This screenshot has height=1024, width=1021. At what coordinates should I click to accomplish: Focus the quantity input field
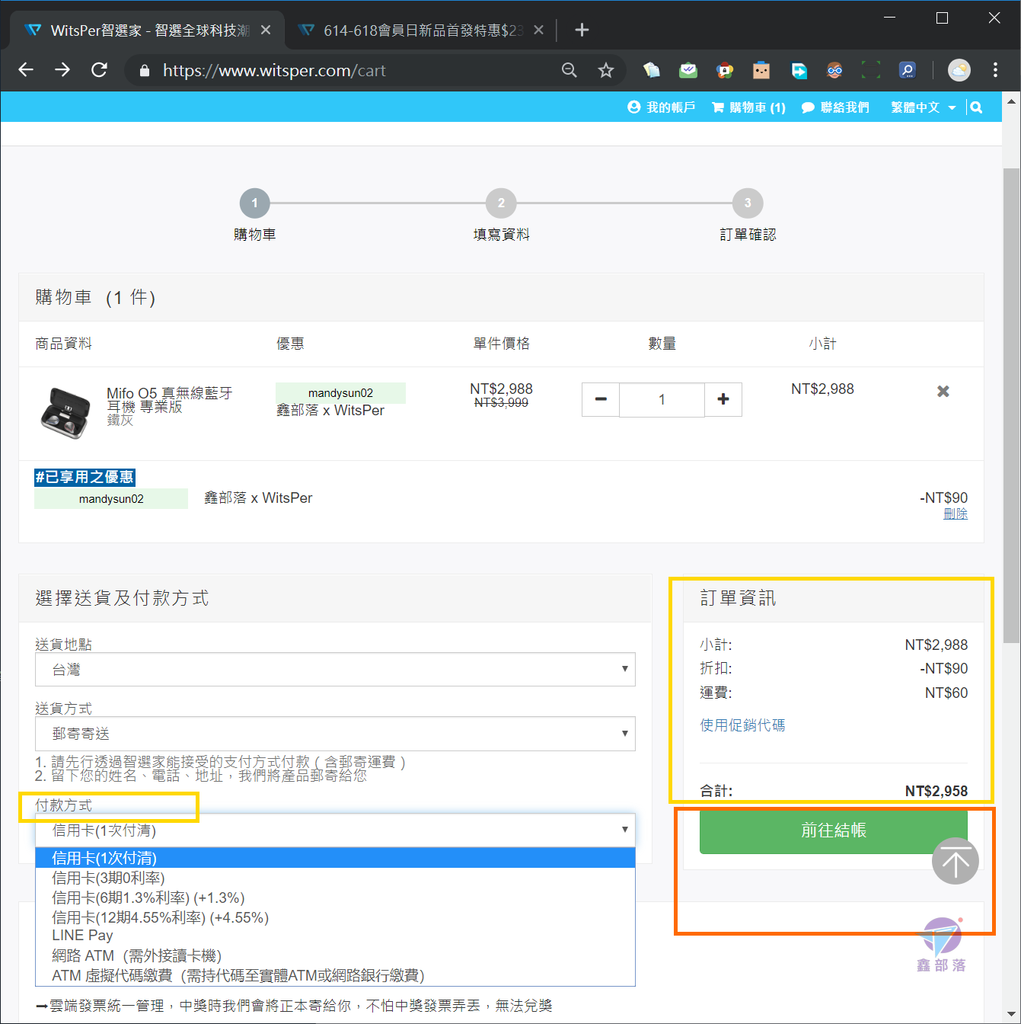[662, 399]
